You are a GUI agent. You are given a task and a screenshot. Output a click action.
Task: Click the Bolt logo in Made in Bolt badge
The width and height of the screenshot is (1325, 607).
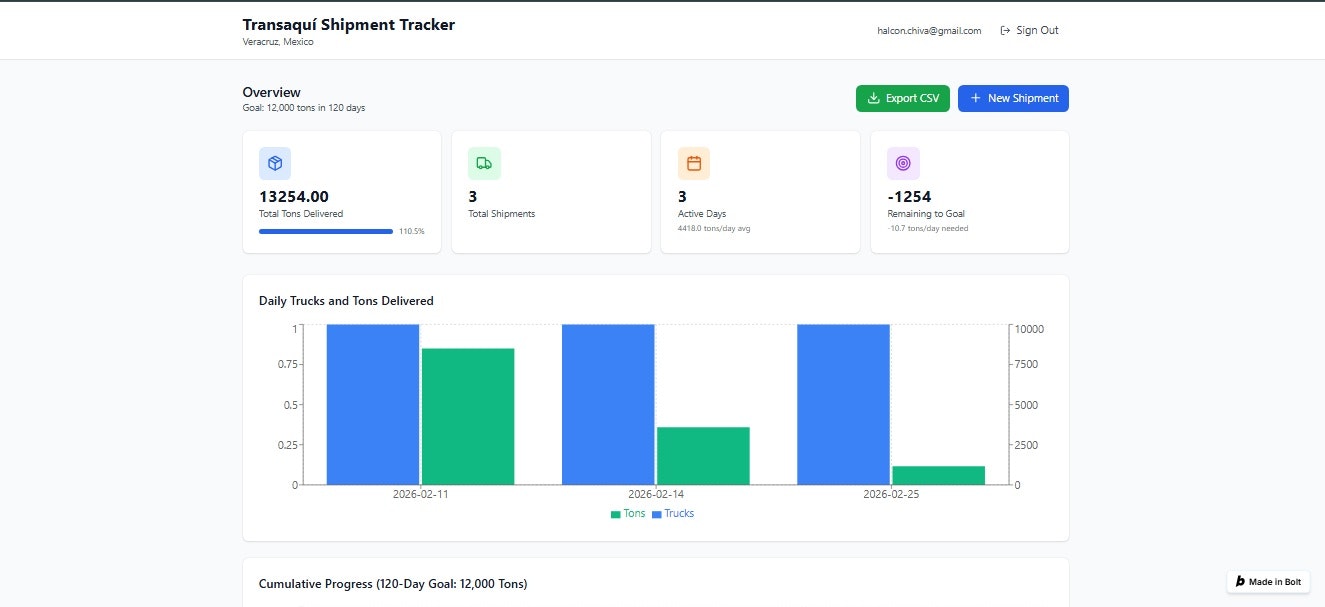1239,581
